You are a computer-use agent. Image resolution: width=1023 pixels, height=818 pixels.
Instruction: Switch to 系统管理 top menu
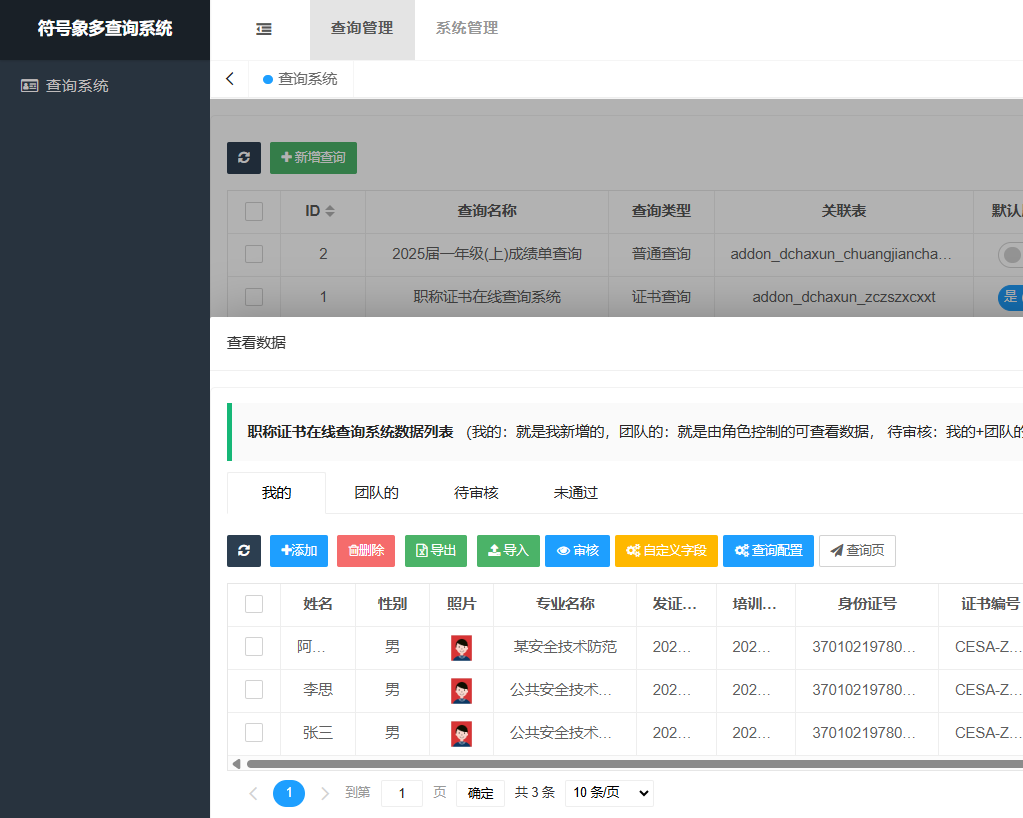(467, 29)
